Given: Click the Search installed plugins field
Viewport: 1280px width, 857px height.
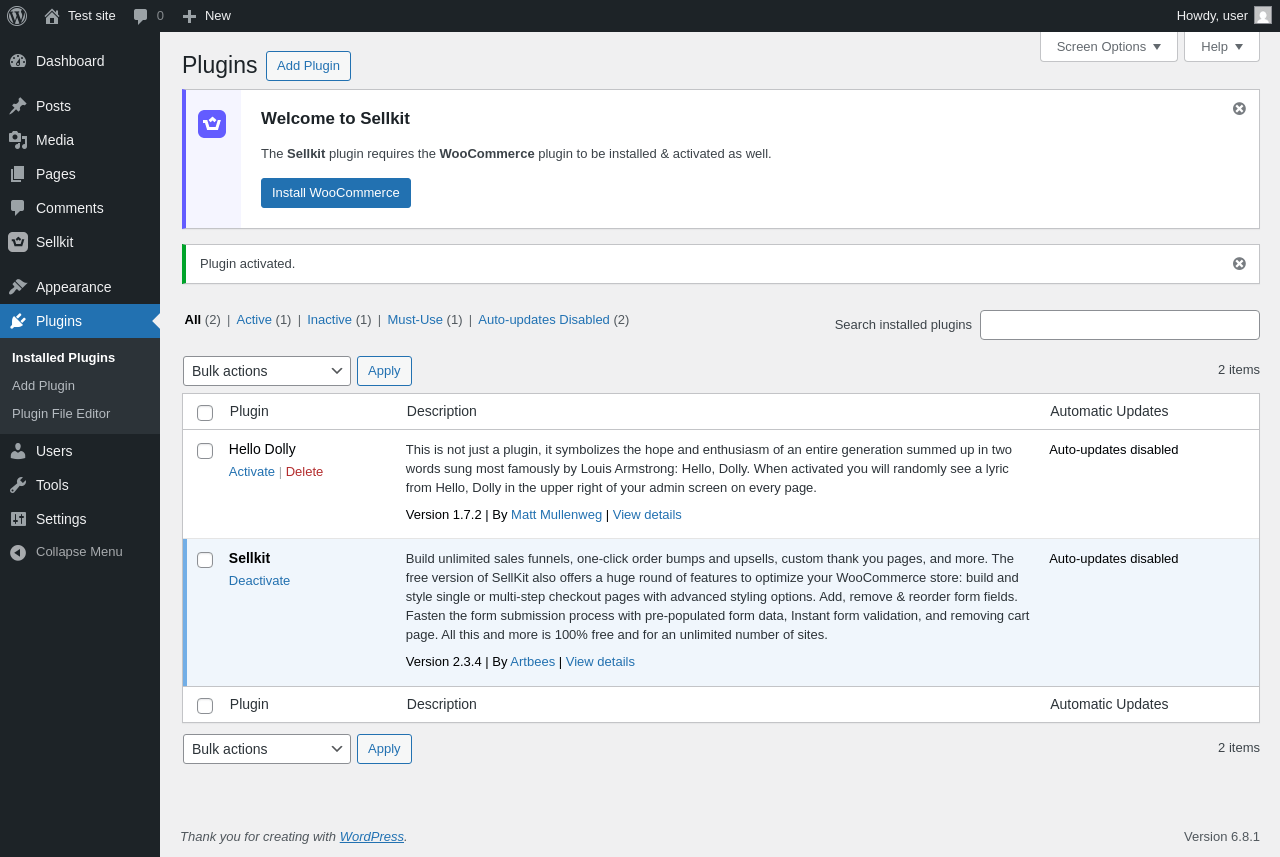Looking at the screenshot, I should click(1120, 325).
